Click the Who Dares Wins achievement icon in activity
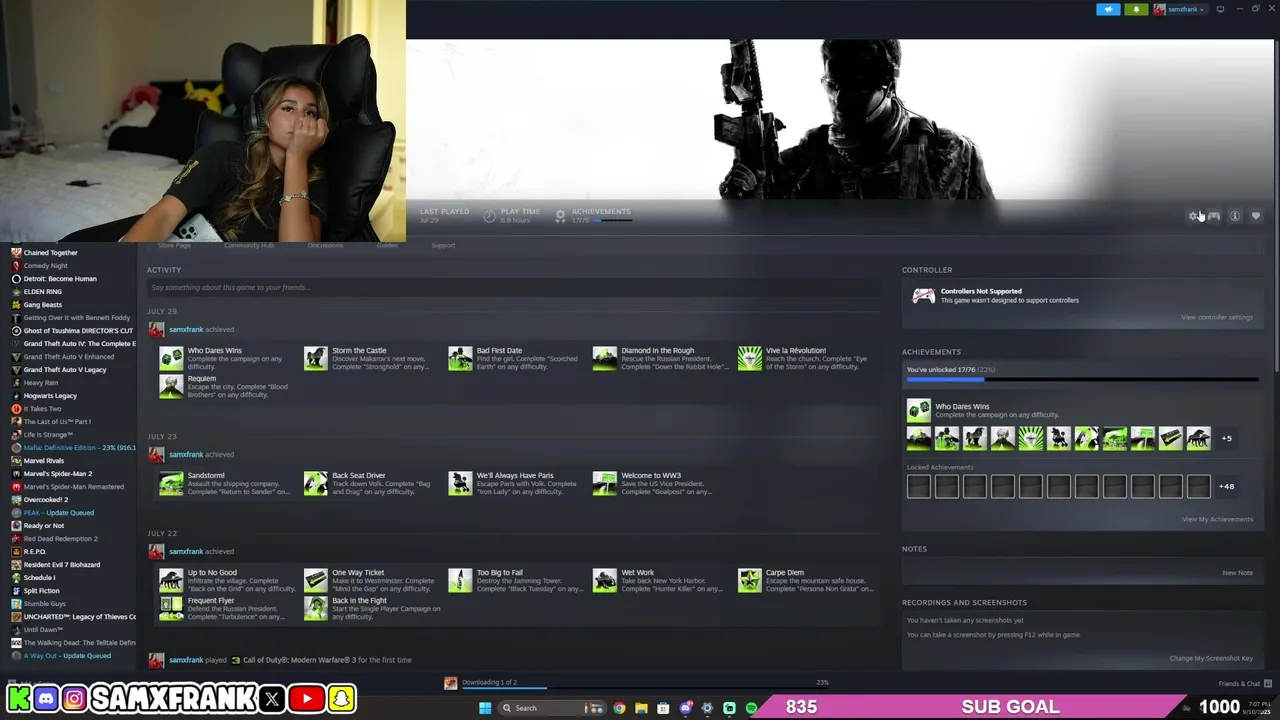1280x720 pixels. (x=171, y=358)
